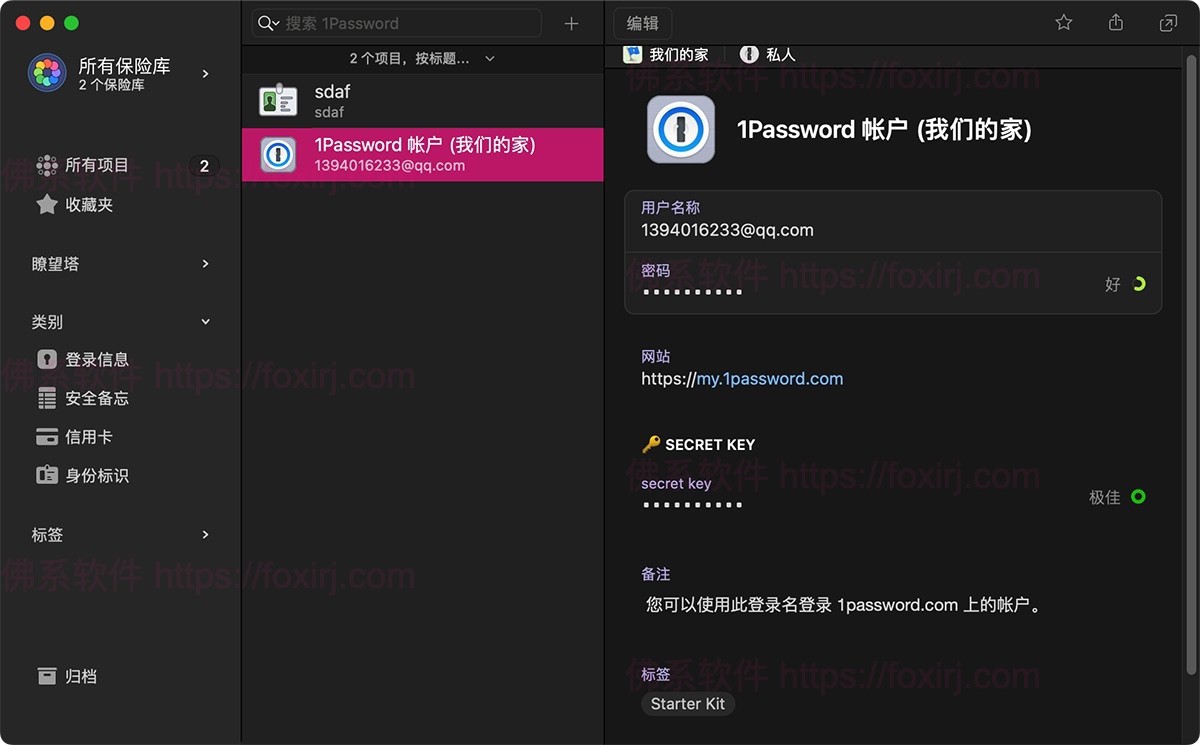Viewport: 1200px width, 745px height.
Task: Select 登录信息 category in sidebar
Action: (96, 359)
